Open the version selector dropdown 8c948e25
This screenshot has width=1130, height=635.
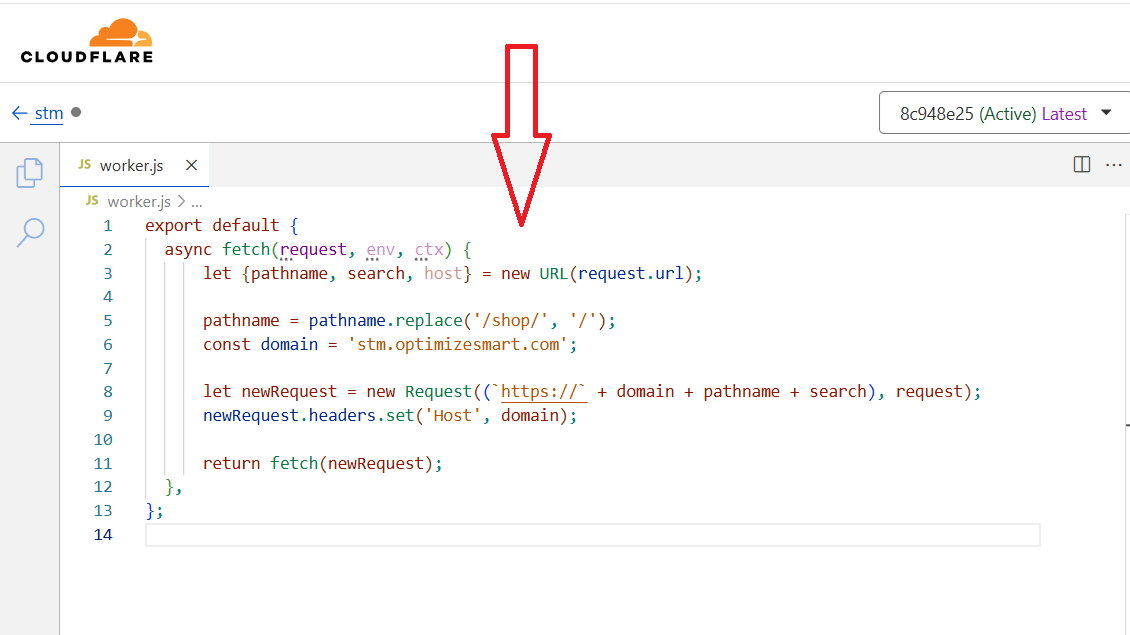tap(1003, 113)
